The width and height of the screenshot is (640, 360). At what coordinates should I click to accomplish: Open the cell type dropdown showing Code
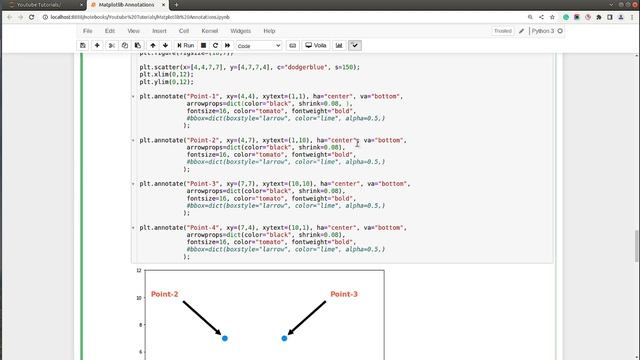(259, 46)
